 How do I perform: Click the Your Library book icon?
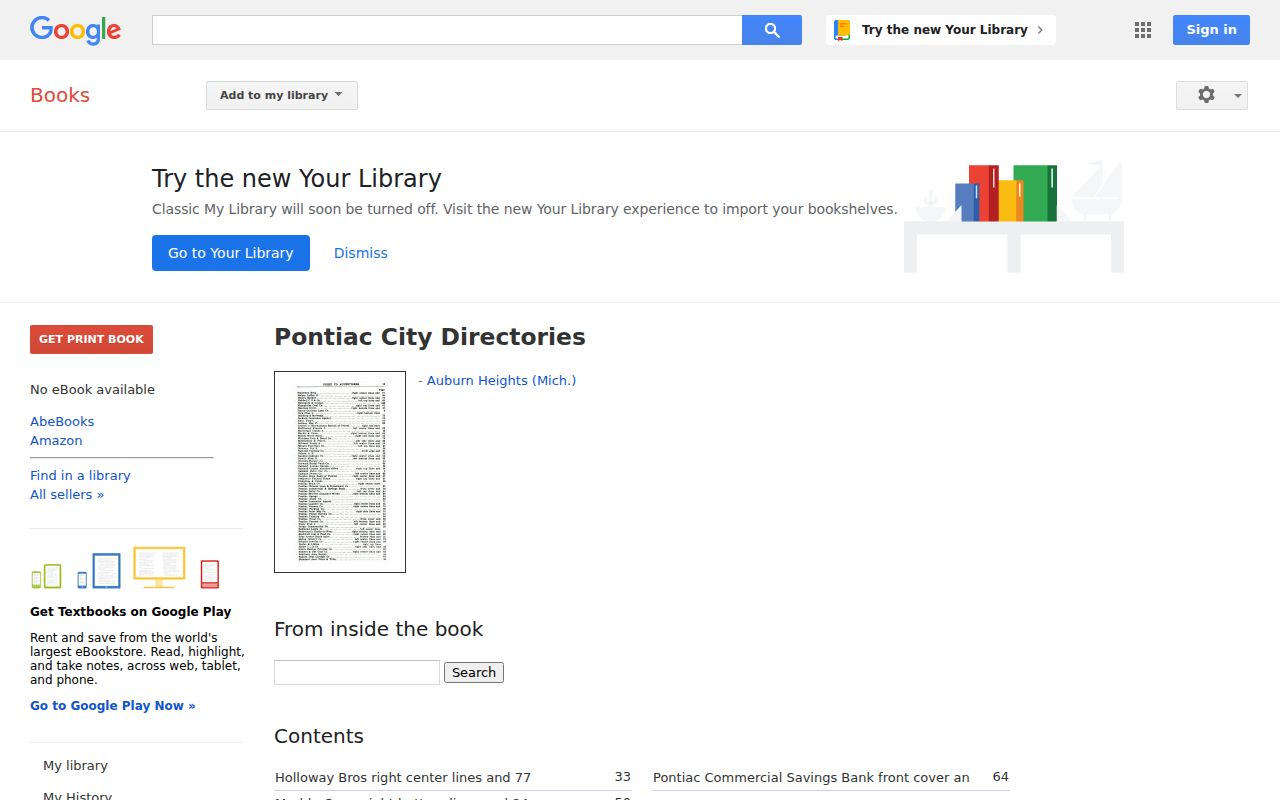pyautogui.click(x=842, y=30)
